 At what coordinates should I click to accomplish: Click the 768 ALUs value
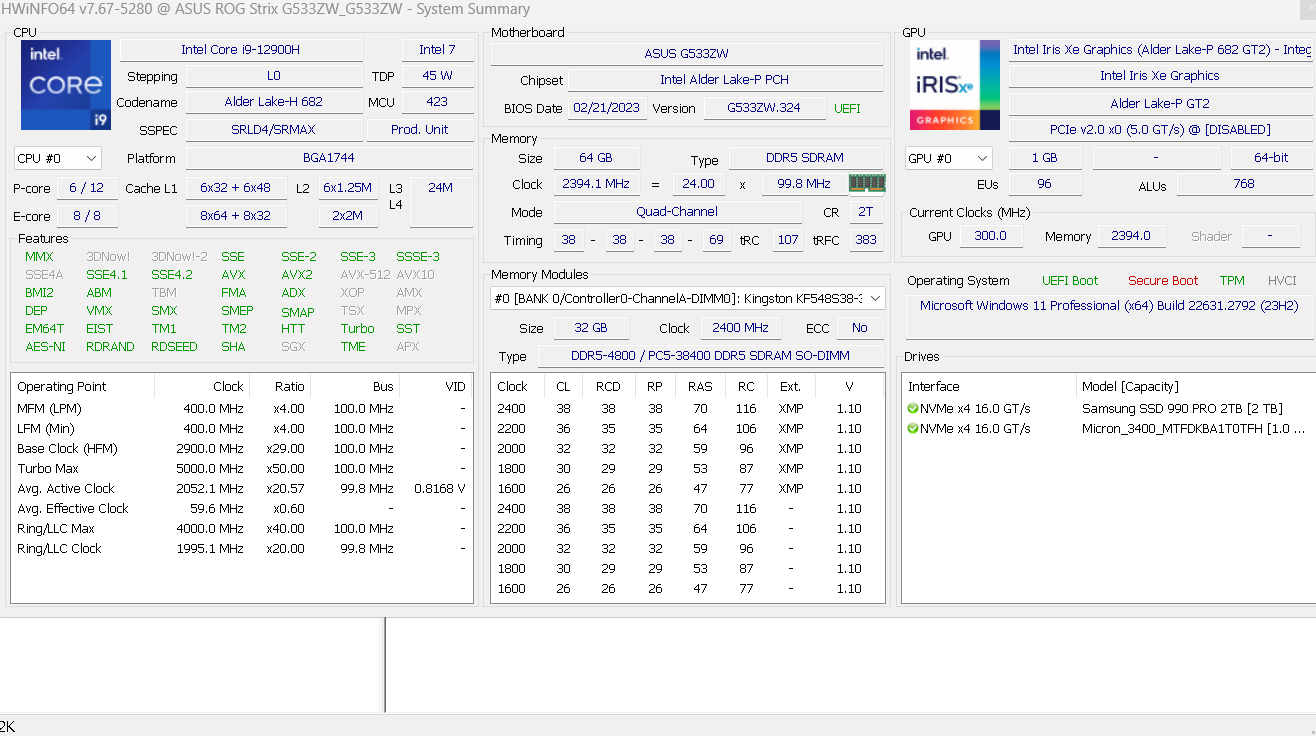point(1244,184)
